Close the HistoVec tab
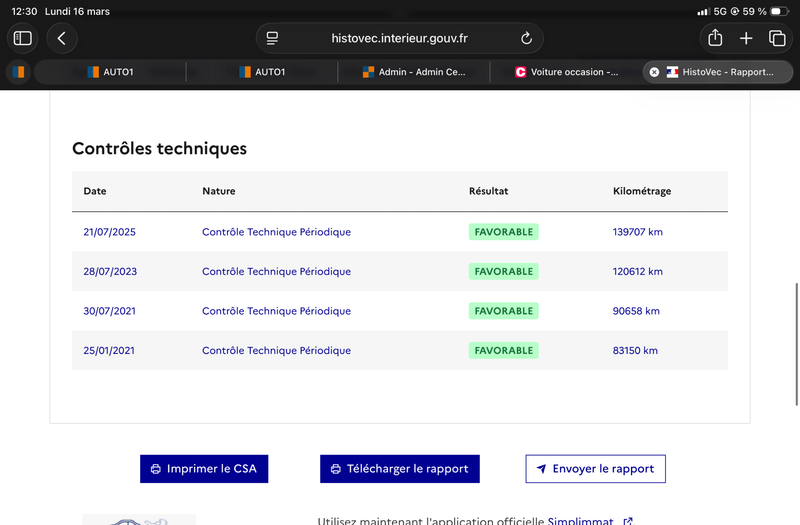 click(654, 72)
